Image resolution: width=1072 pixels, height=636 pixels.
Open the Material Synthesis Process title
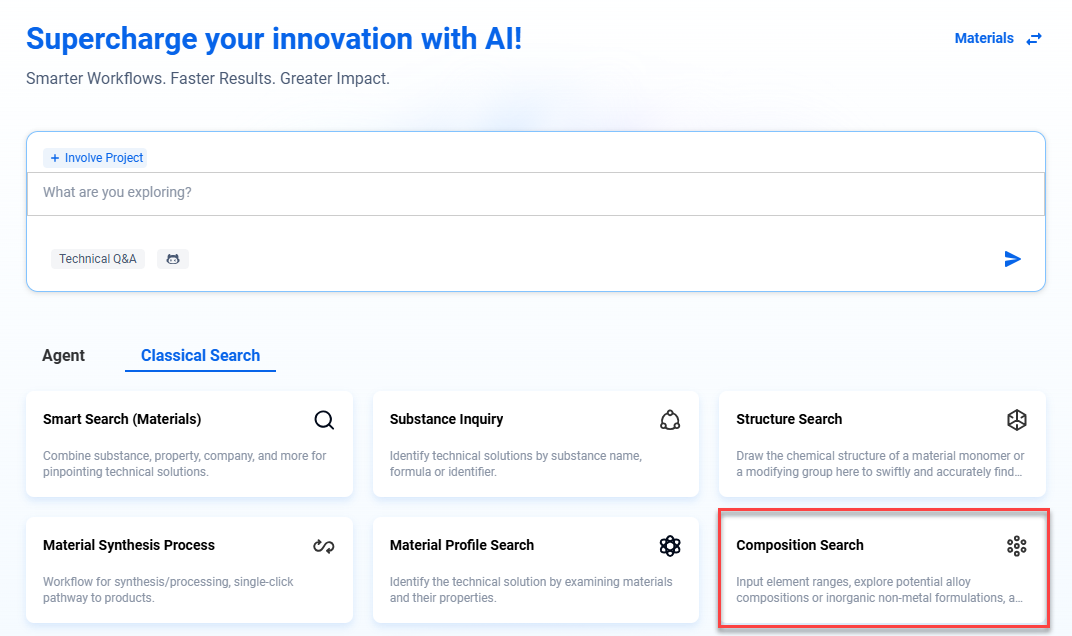[x=129, y=545]
